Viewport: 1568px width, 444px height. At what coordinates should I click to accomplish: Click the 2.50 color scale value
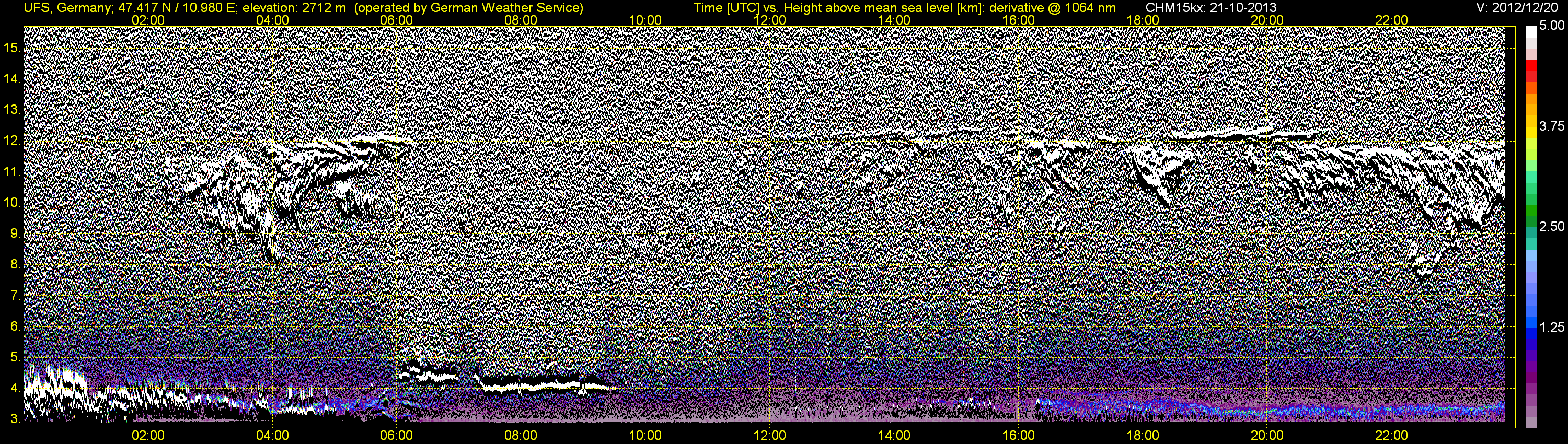pos(1552,226)
